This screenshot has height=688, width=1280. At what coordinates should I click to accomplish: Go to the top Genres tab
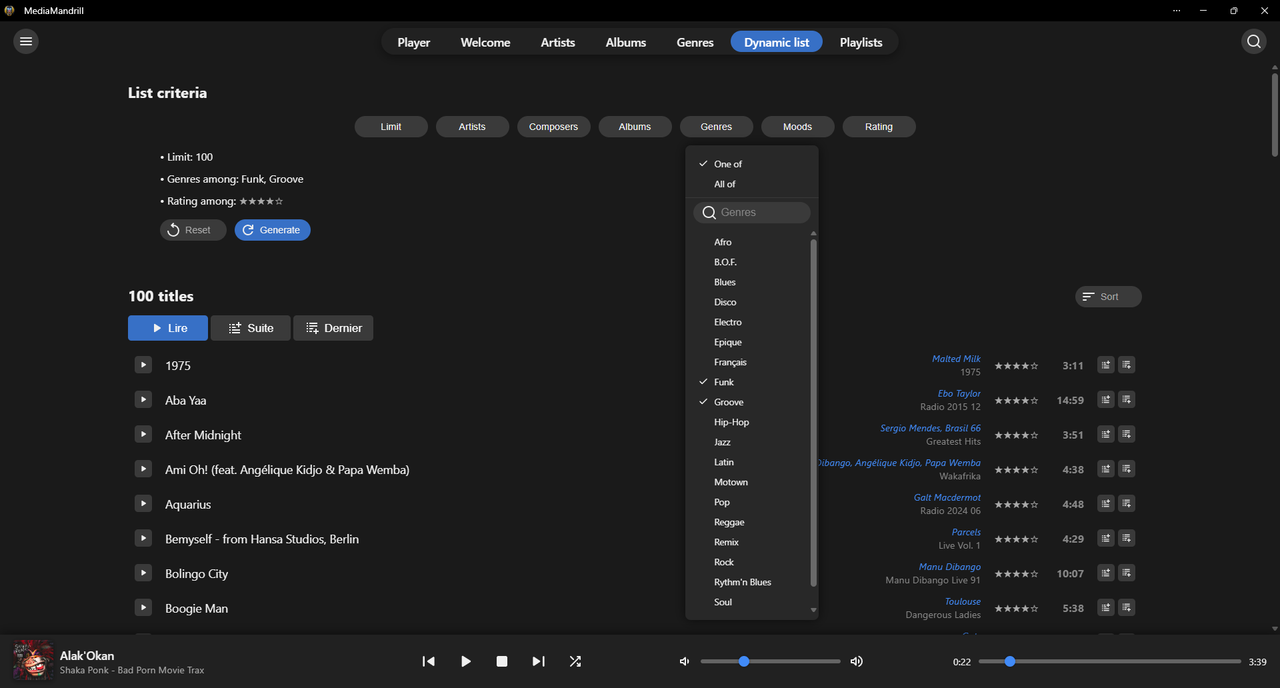pos(695,42)
